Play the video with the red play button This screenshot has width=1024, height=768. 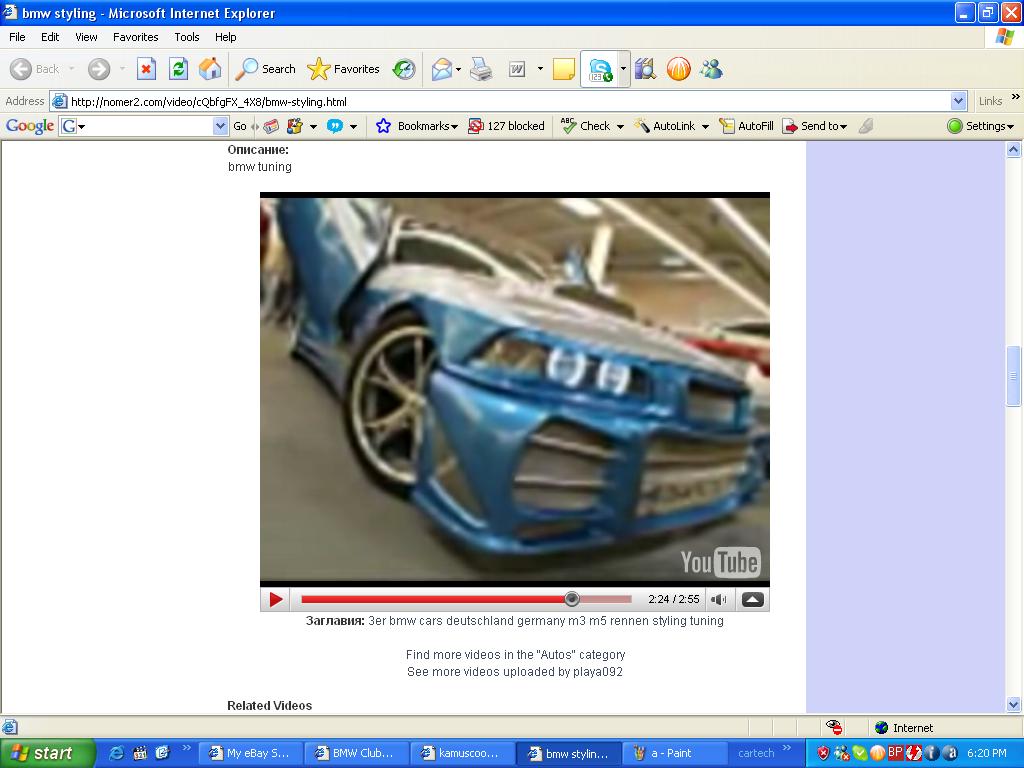point(276,599)
